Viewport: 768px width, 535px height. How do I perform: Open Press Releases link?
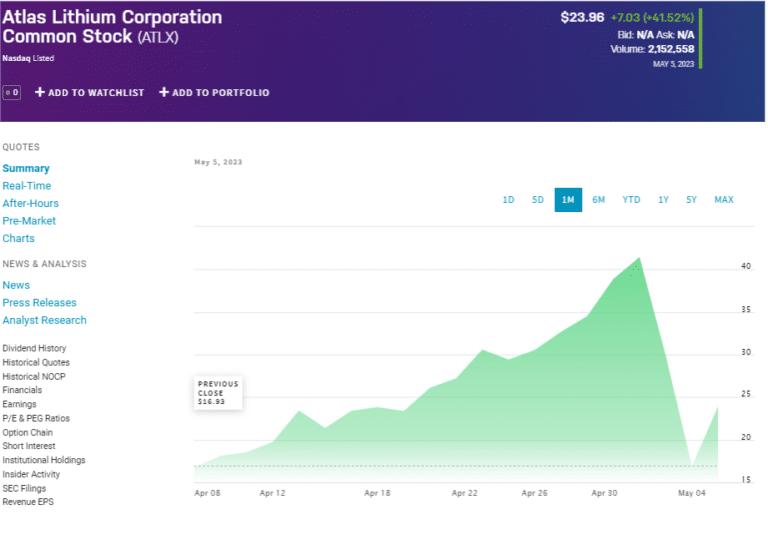[39, 303]
